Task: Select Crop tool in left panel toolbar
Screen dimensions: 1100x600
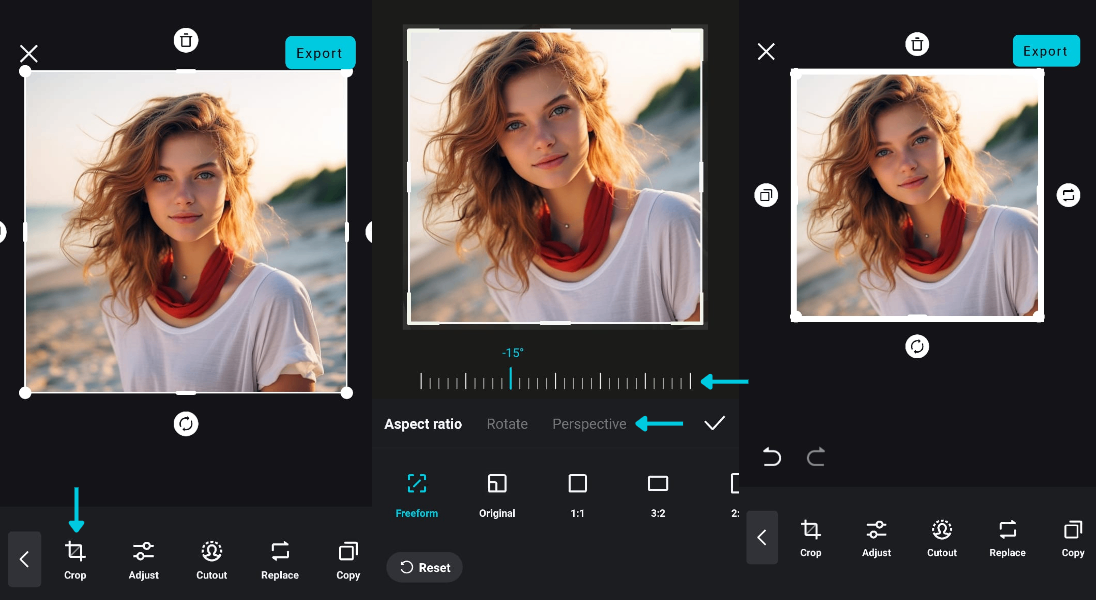Action: coord(75,560)
